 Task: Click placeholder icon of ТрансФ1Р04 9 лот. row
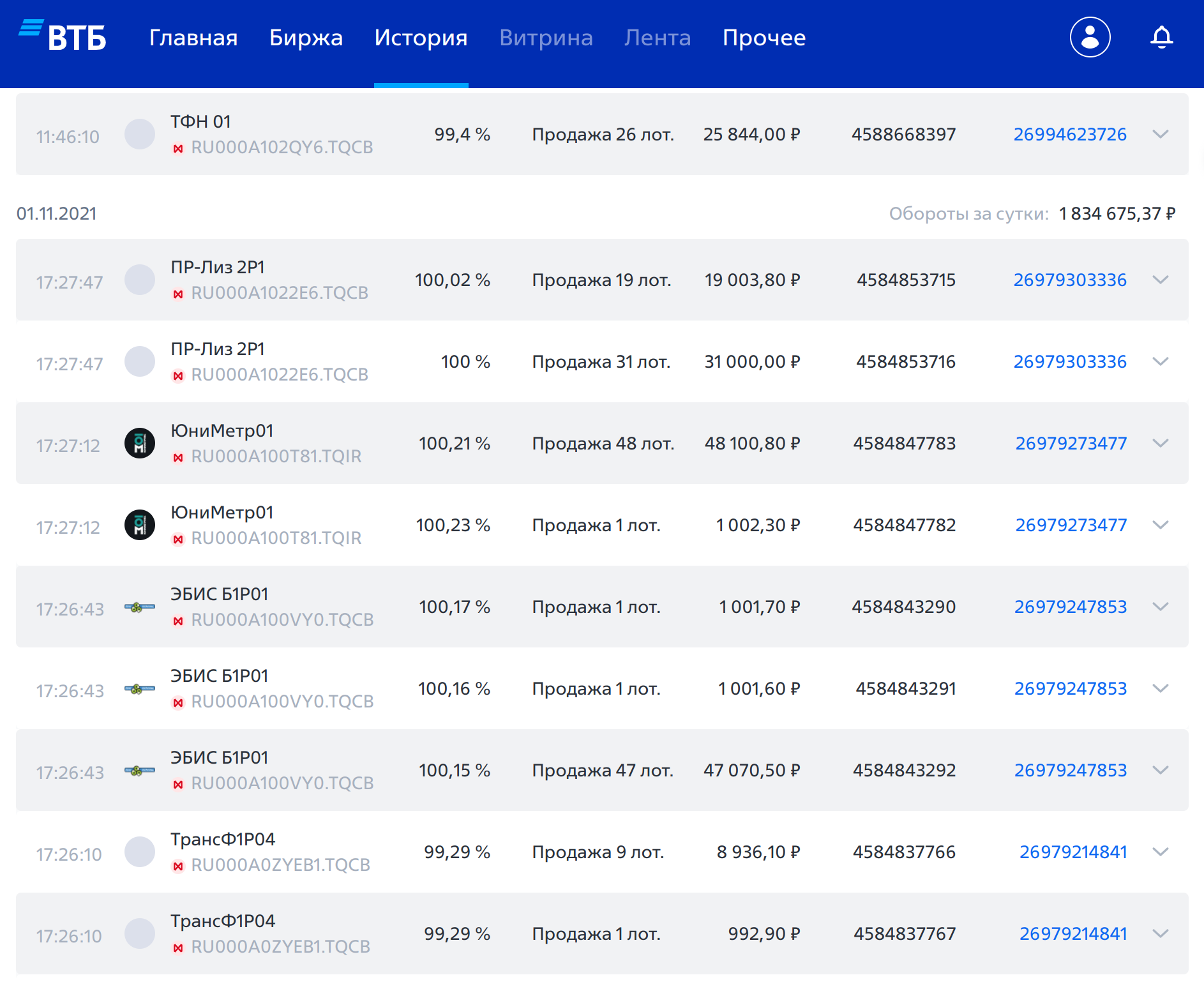140,852
